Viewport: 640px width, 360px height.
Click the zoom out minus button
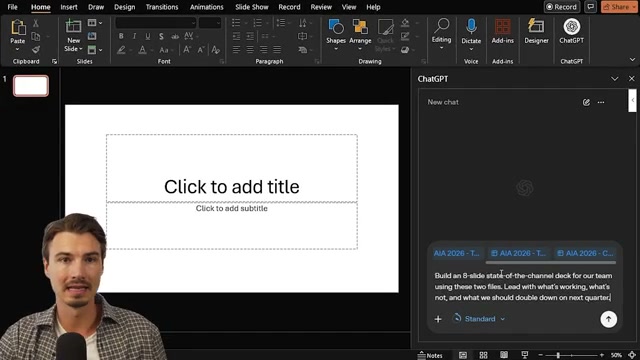pyautogui.click(x=540, y=355)
